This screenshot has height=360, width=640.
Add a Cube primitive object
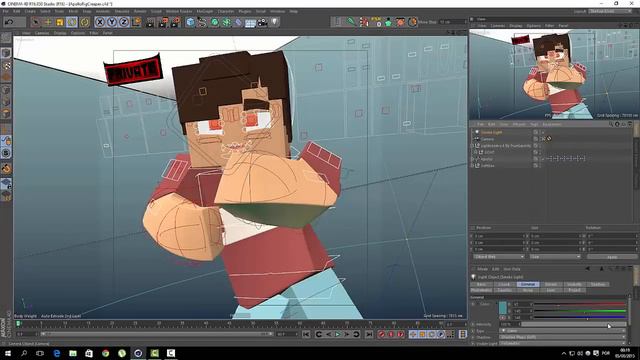pos(190,22)
